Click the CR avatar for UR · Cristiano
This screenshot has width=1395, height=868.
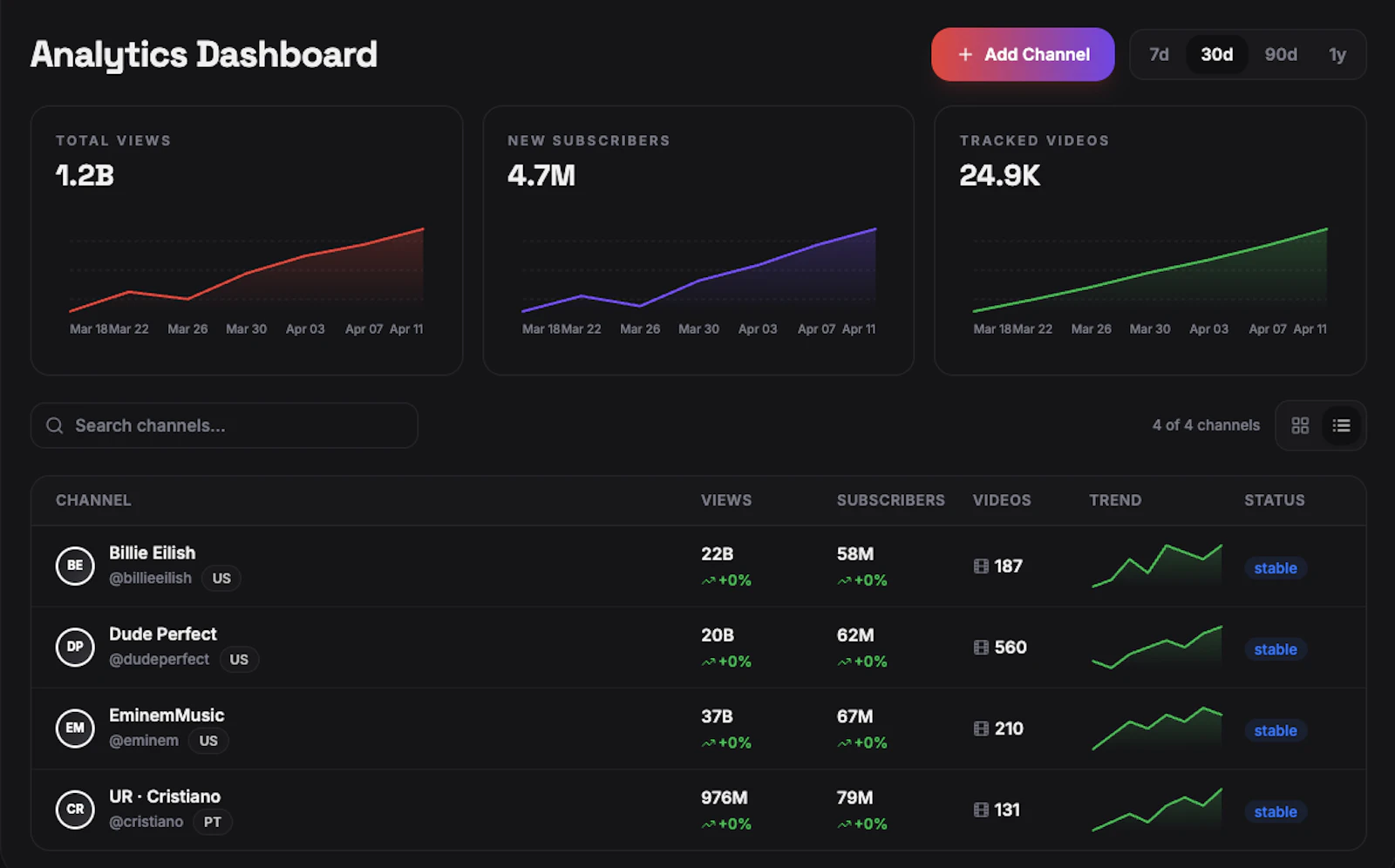pos(75,809)
